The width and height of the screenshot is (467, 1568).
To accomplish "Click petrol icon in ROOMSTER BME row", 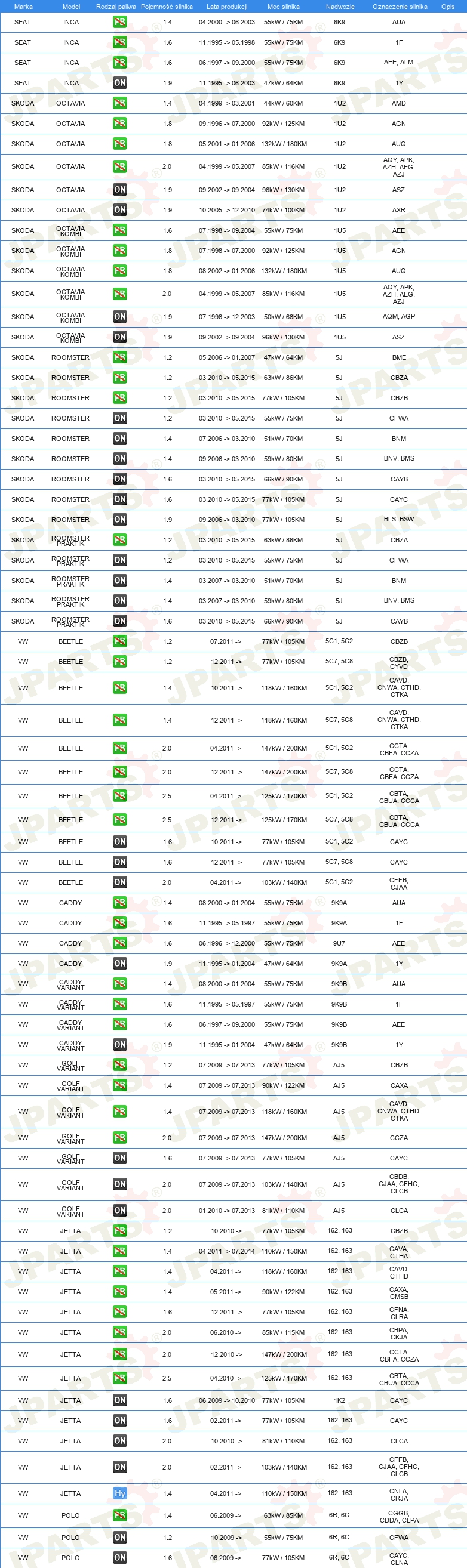I will coord(120,357).
